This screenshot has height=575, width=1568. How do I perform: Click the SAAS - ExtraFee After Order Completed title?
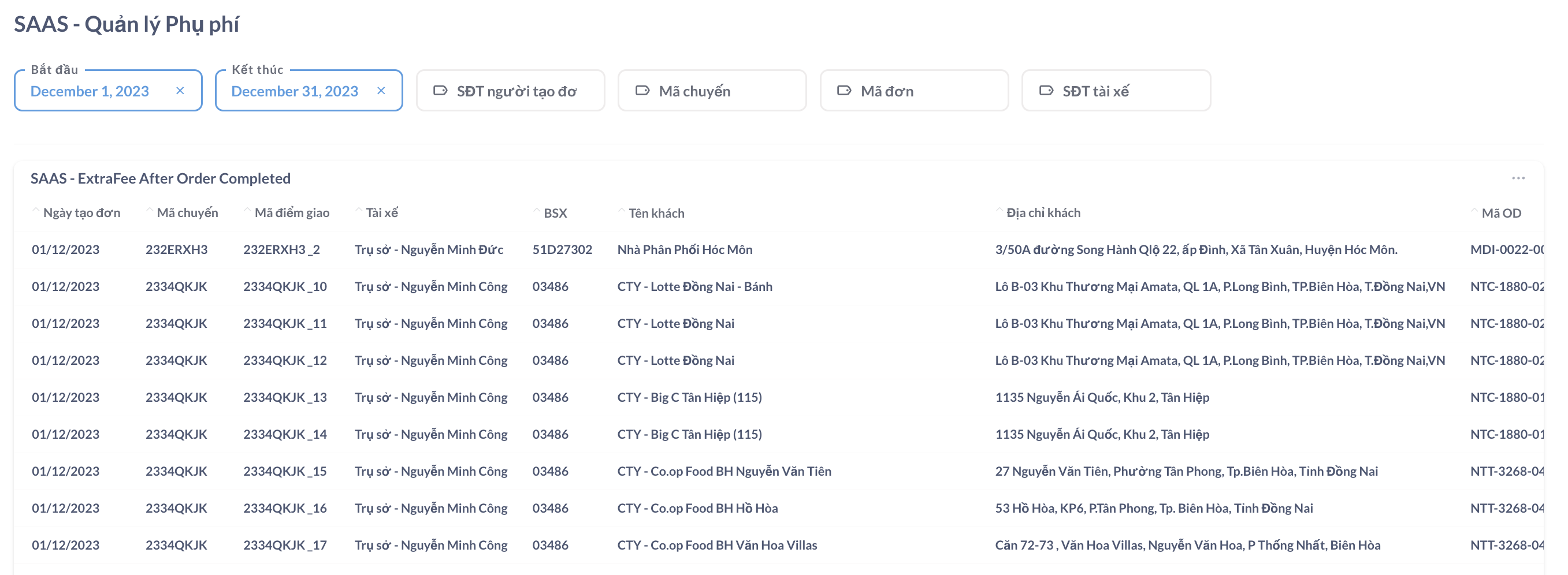161,178
